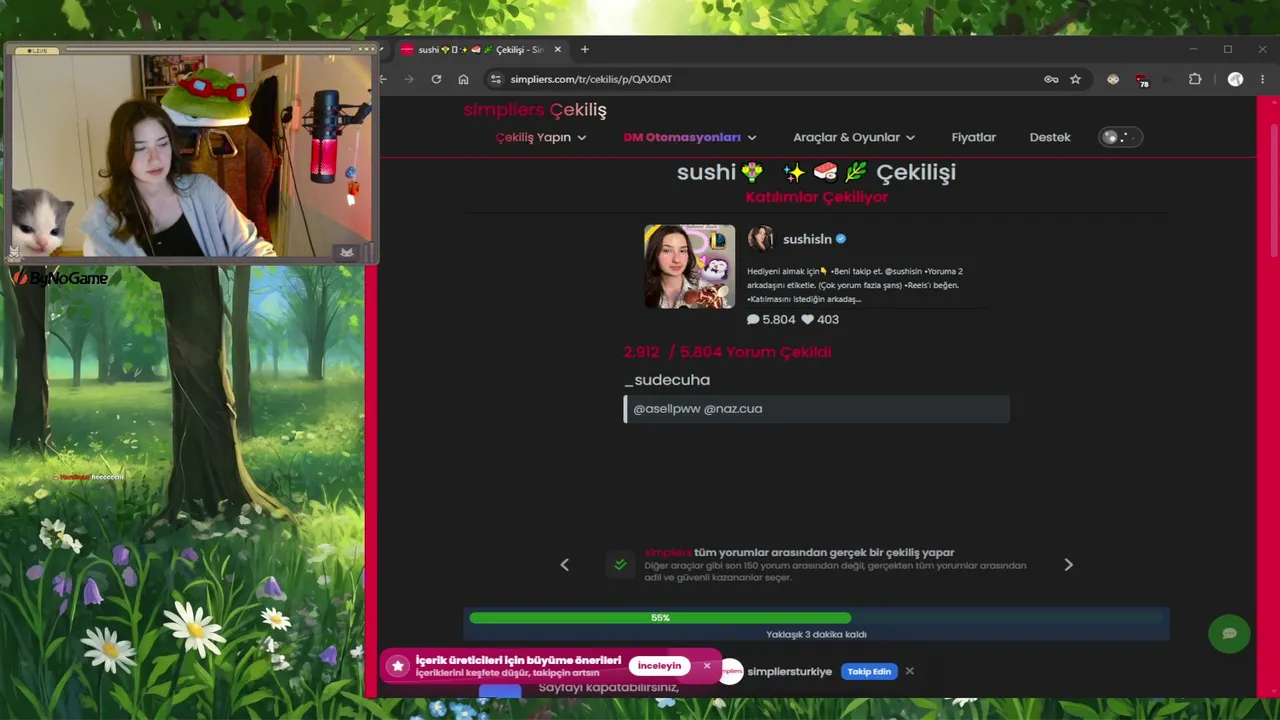This screenshot has width=1280, height=720.
Task: Click the giveaway post description text
Action: (855, 285)
